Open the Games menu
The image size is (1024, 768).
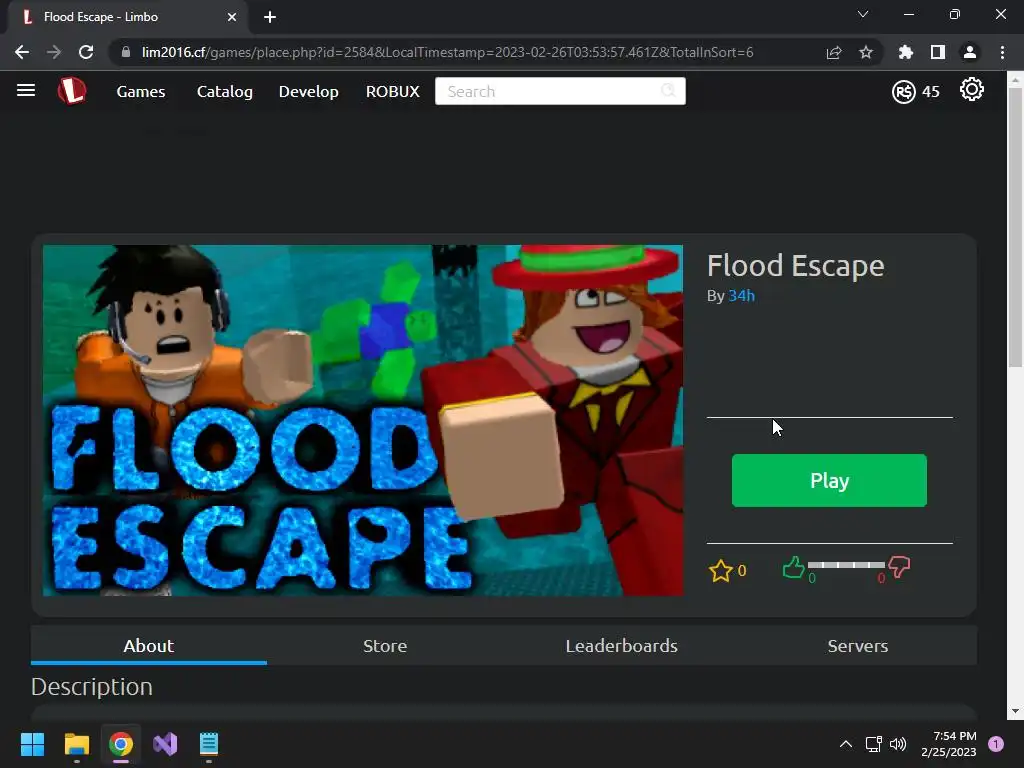(140, 91)
